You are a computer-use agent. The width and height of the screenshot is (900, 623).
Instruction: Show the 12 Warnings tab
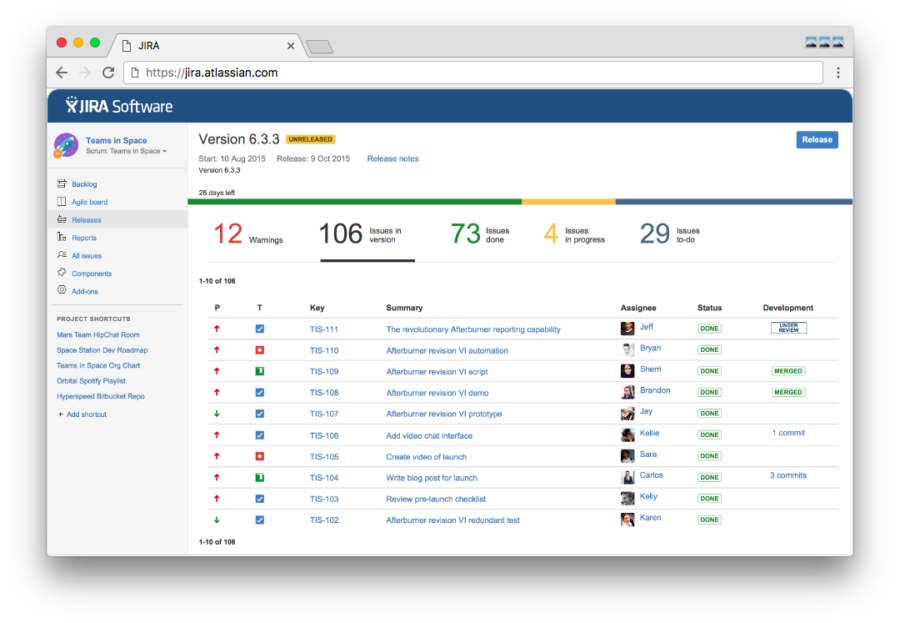tap(248, 234)
